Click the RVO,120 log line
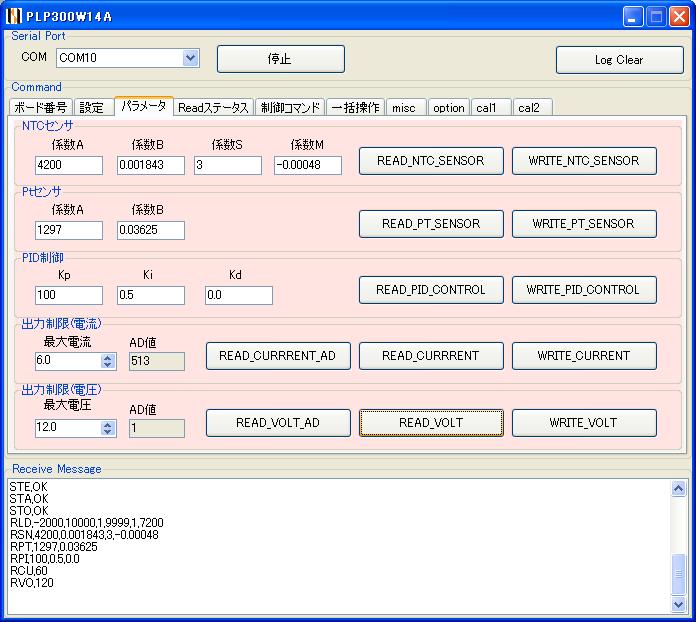 point(32,582)
